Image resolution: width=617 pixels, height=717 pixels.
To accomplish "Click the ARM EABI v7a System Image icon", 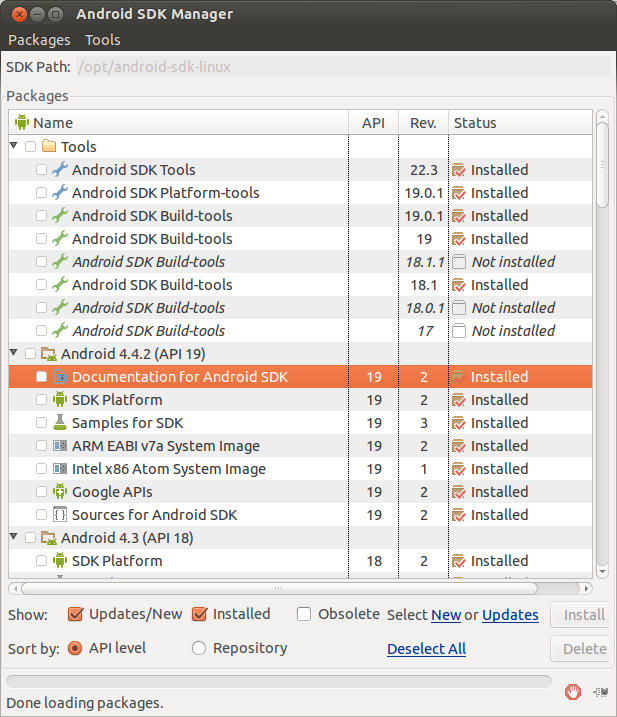I will (60, 446).
